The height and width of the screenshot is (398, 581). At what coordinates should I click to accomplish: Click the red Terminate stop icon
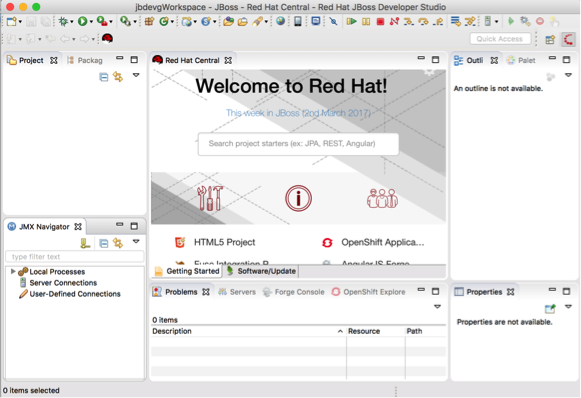pos(380,21)
